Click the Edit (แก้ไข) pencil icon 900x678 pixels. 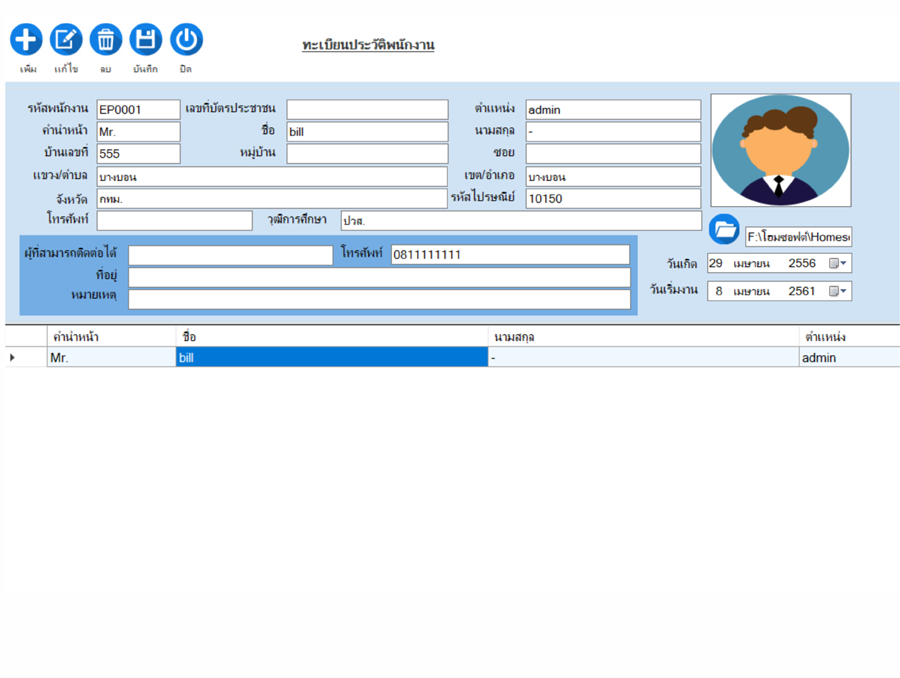coord(66,40)
